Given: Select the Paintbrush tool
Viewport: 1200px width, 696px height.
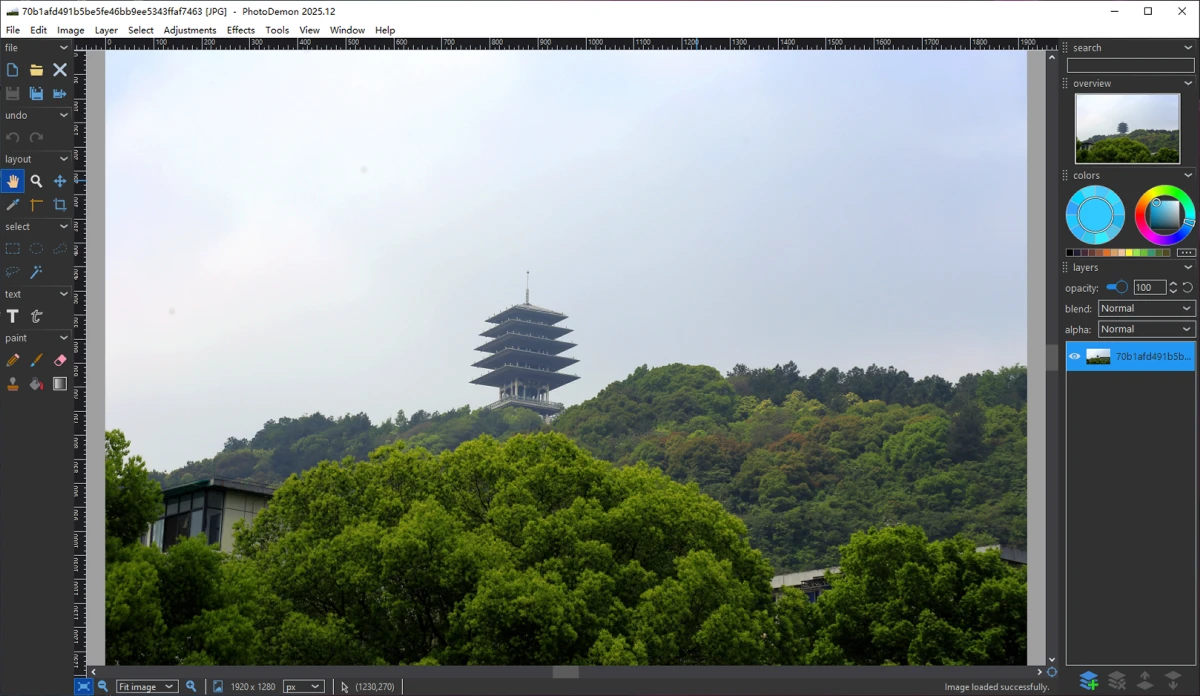Looking at the screenshot, I should click(x=36, y=360).
